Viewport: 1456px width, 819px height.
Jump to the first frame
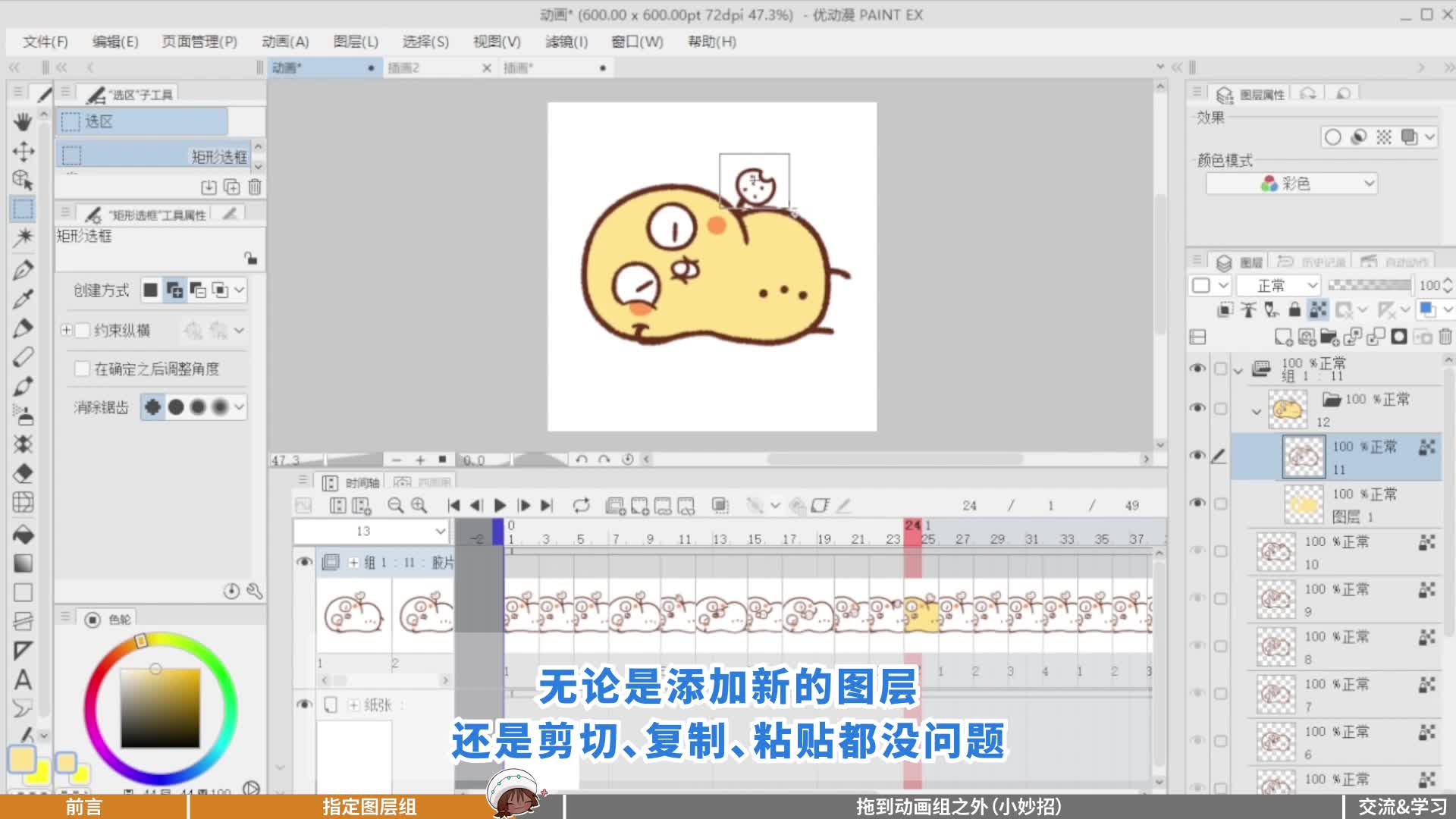[453, 505]
